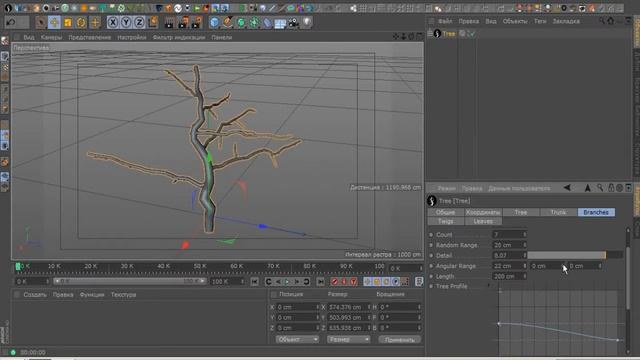This screenshot has width=640, height=360.
Task: Click attribute manager search magnifier
Action: pyautogui.click(x=600, y=188)
